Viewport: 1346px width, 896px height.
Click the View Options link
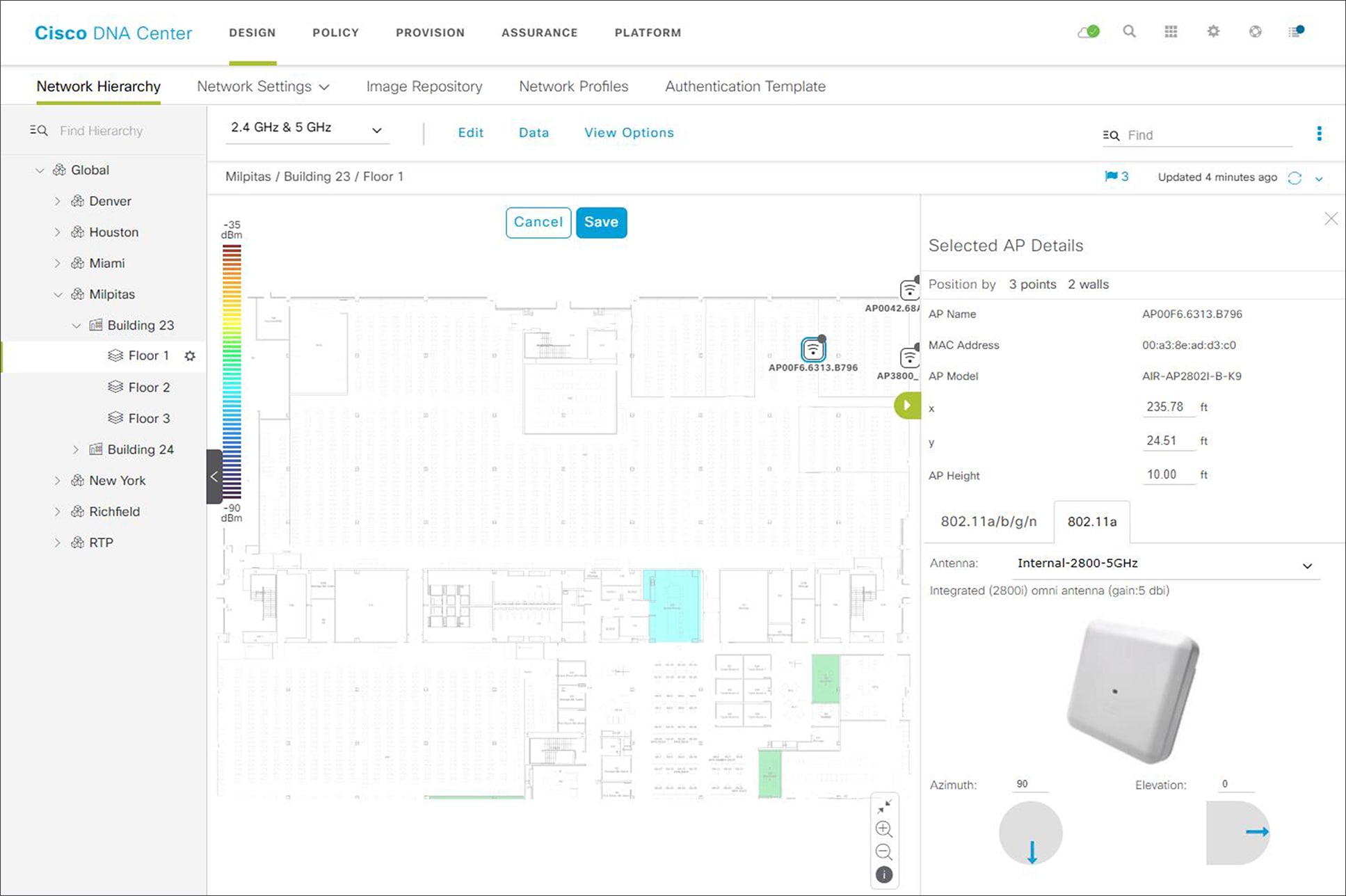click(x=630, y=133)
